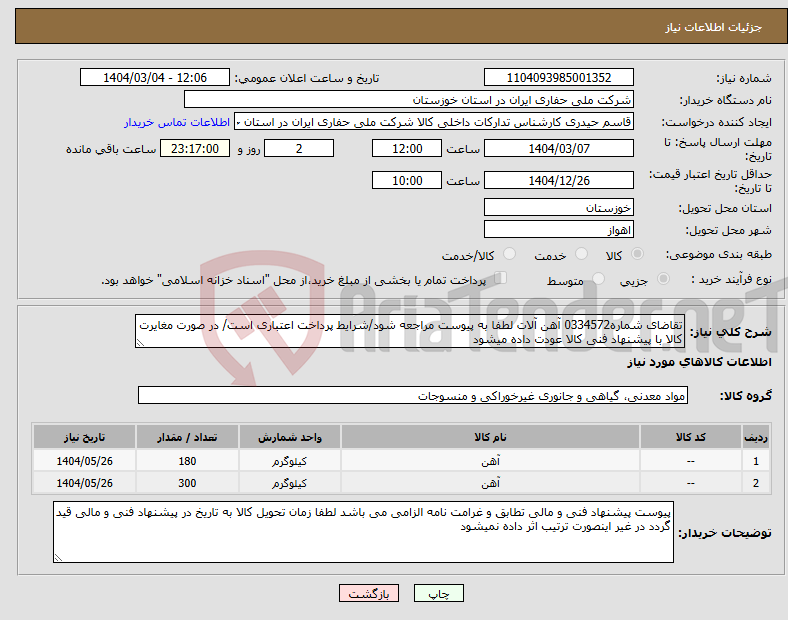The height and width of the screenshot is (620, 788).
Task: Click the چاپ (print) button
Action: point(438,593)
